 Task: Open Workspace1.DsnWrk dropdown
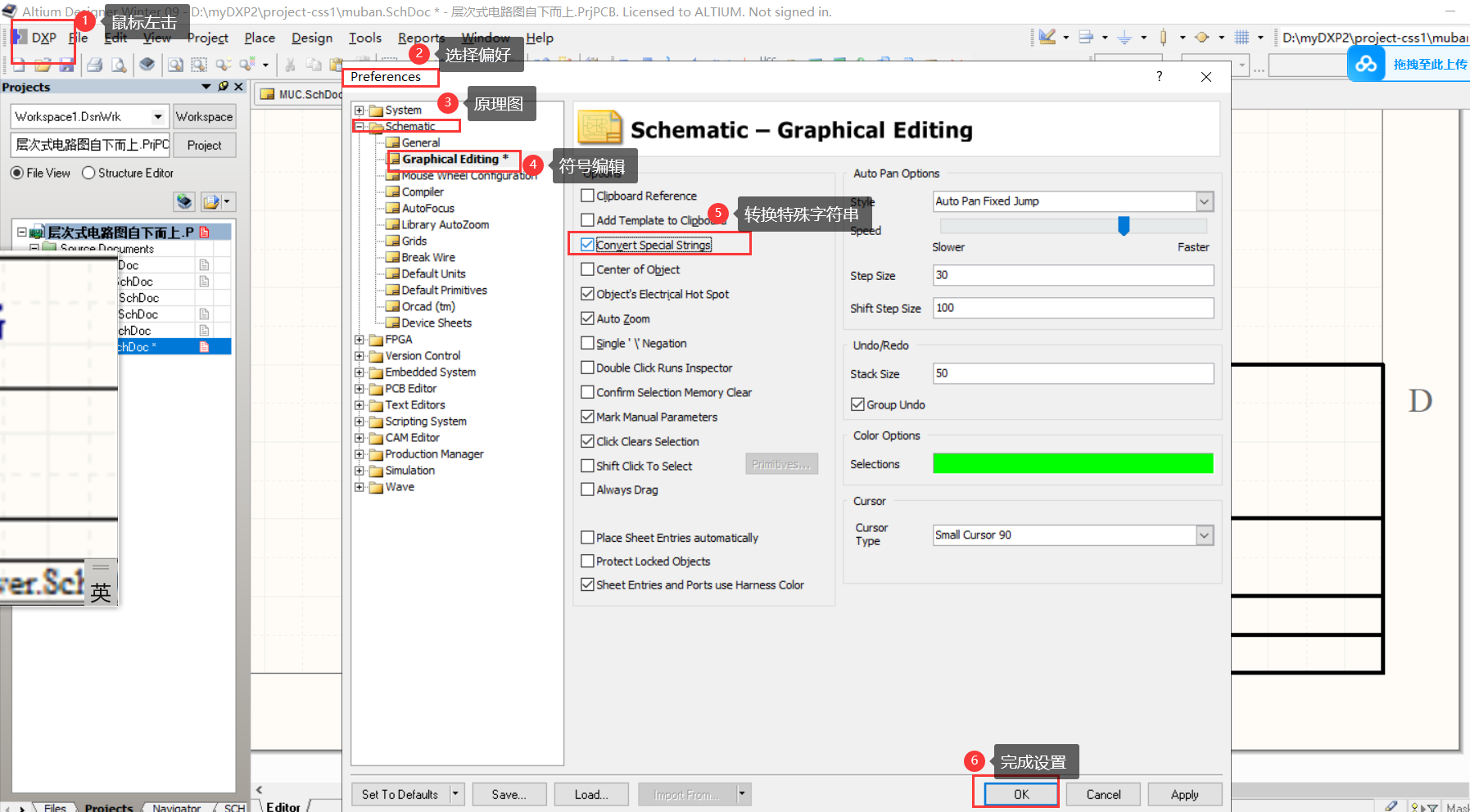tap(158, 116)
